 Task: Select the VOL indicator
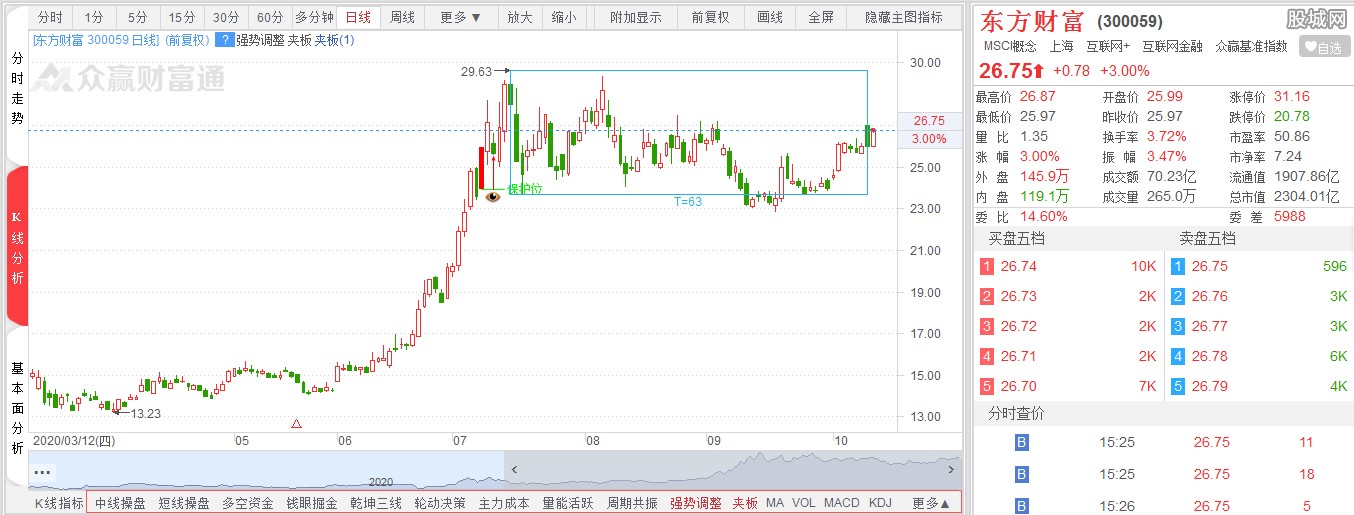(x=804, y=503)
